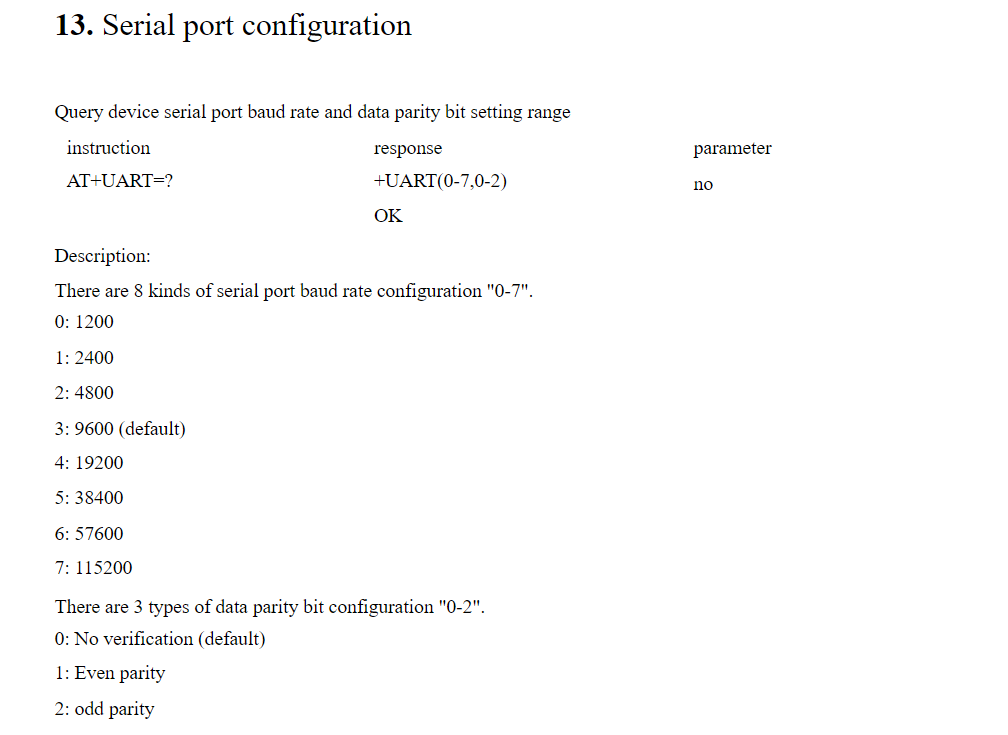Image resolution: width=1008 pixels, height=735 pixels.
Task: Click the '2: 4800' baud rate entry
Action: (84, 393)
